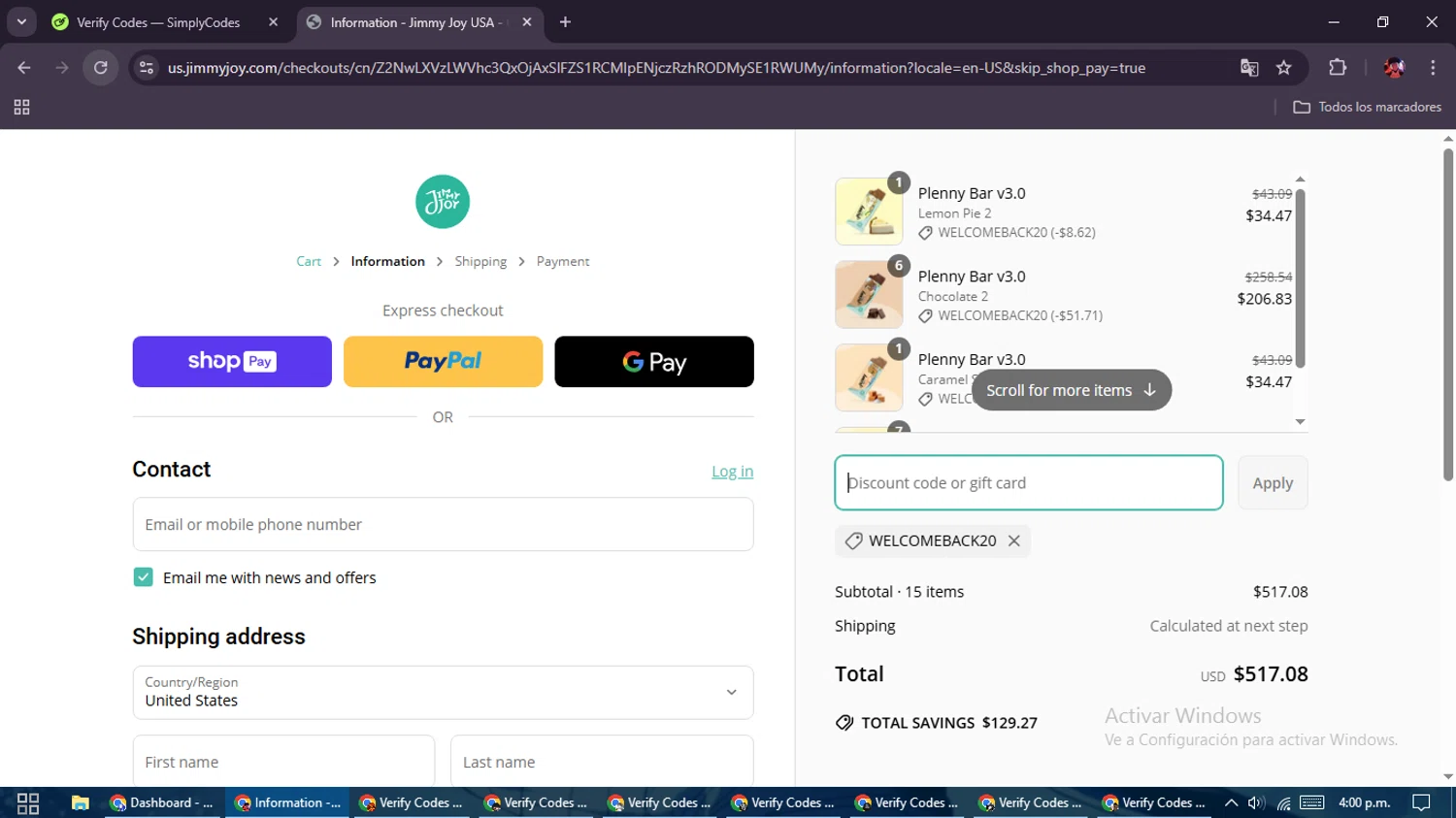The width and height of the screenshot is (1456, 818).
Task: Open the Chrome three-dot menu
Action: point(1433,68)
